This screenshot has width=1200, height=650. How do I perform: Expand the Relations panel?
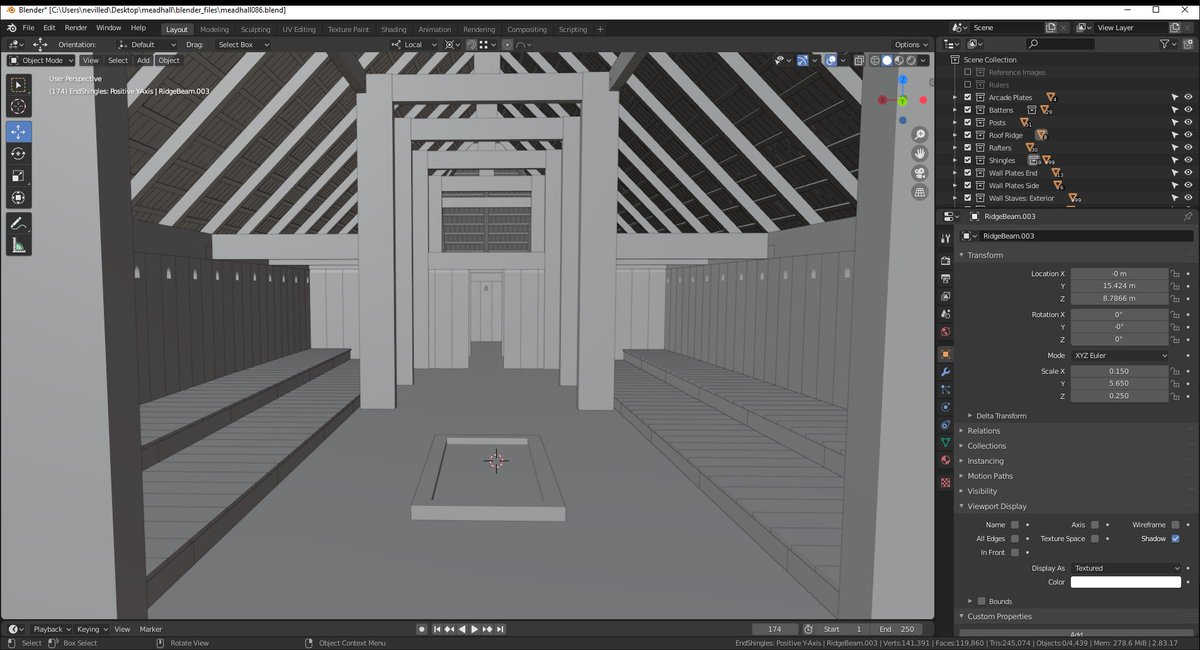(983, 431)
